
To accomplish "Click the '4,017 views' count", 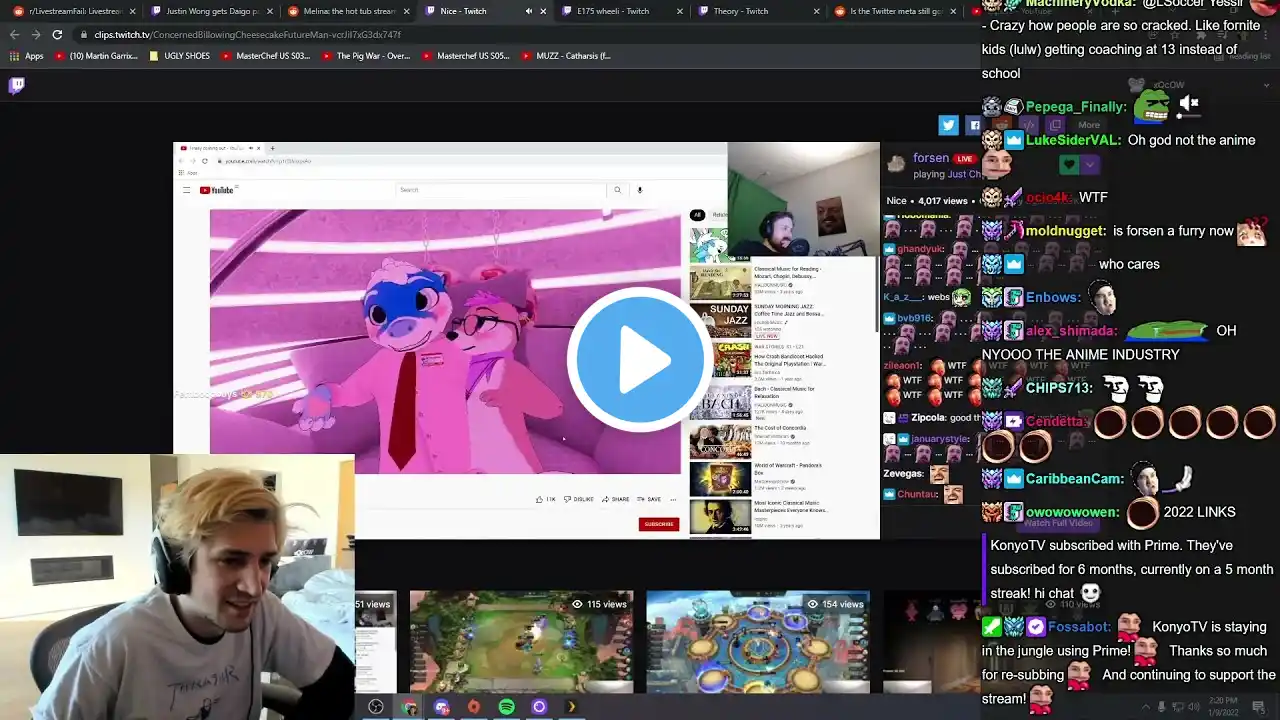I will point(942,201).
